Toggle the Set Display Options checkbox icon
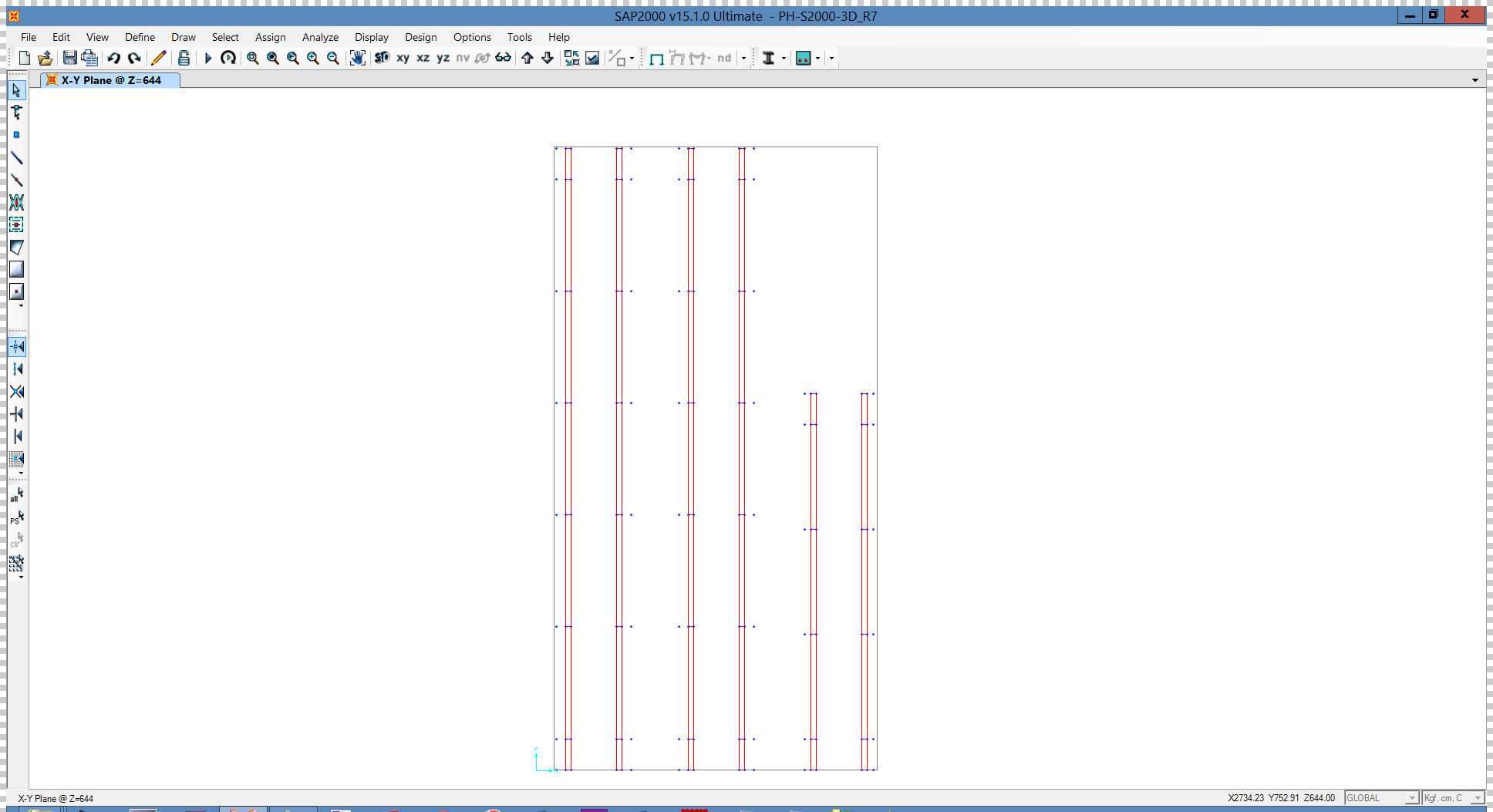This screenshot has width=1493, height=812. tap(592, 58)
